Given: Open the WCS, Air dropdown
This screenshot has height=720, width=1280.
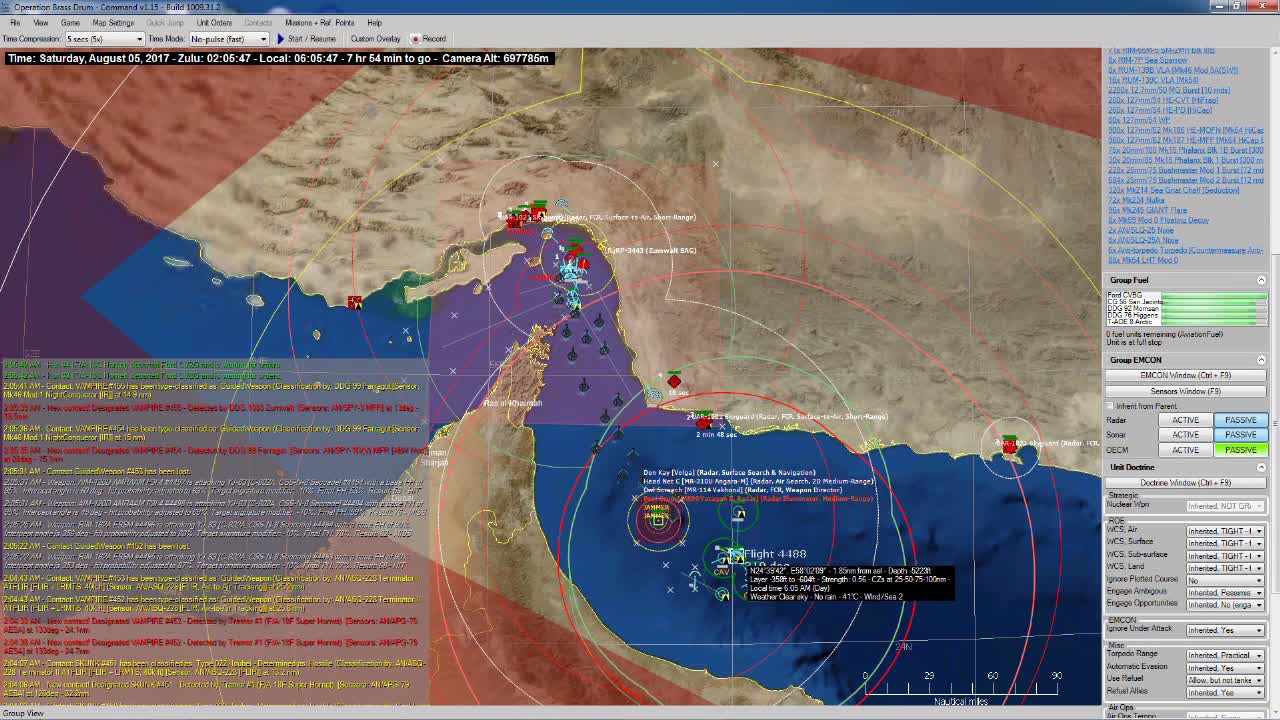Looking at the screenshot, I should 1225,531.
